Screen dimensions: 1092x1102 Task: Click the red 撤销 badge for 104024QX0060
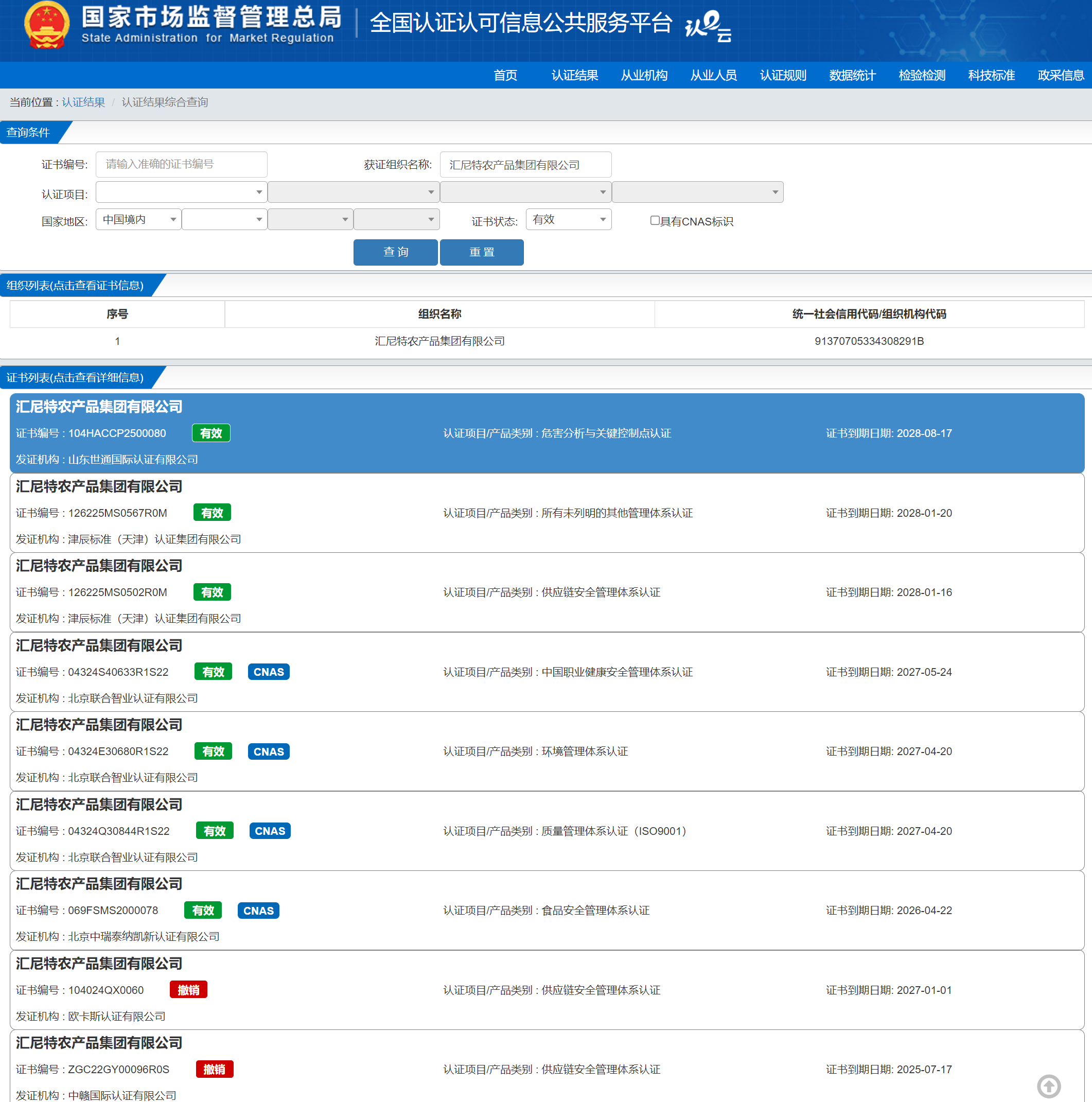pos(188,990)
